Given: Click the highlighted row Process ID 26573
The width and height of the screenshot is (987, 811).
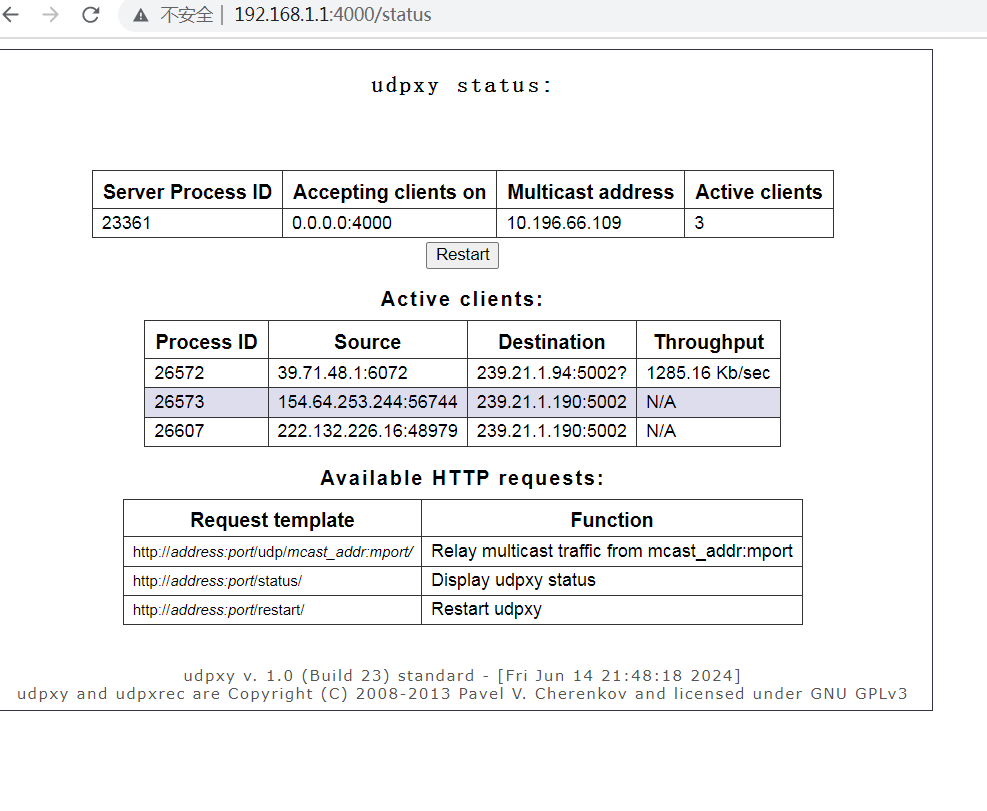Looking at the screenshot, I should [x=180, y=403].
